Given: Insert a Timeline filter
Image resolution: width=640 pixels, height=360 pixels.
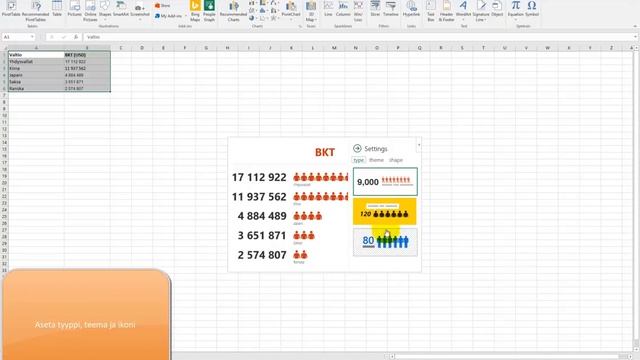Looking at the screenshot, I should click(x=391, y=9).
